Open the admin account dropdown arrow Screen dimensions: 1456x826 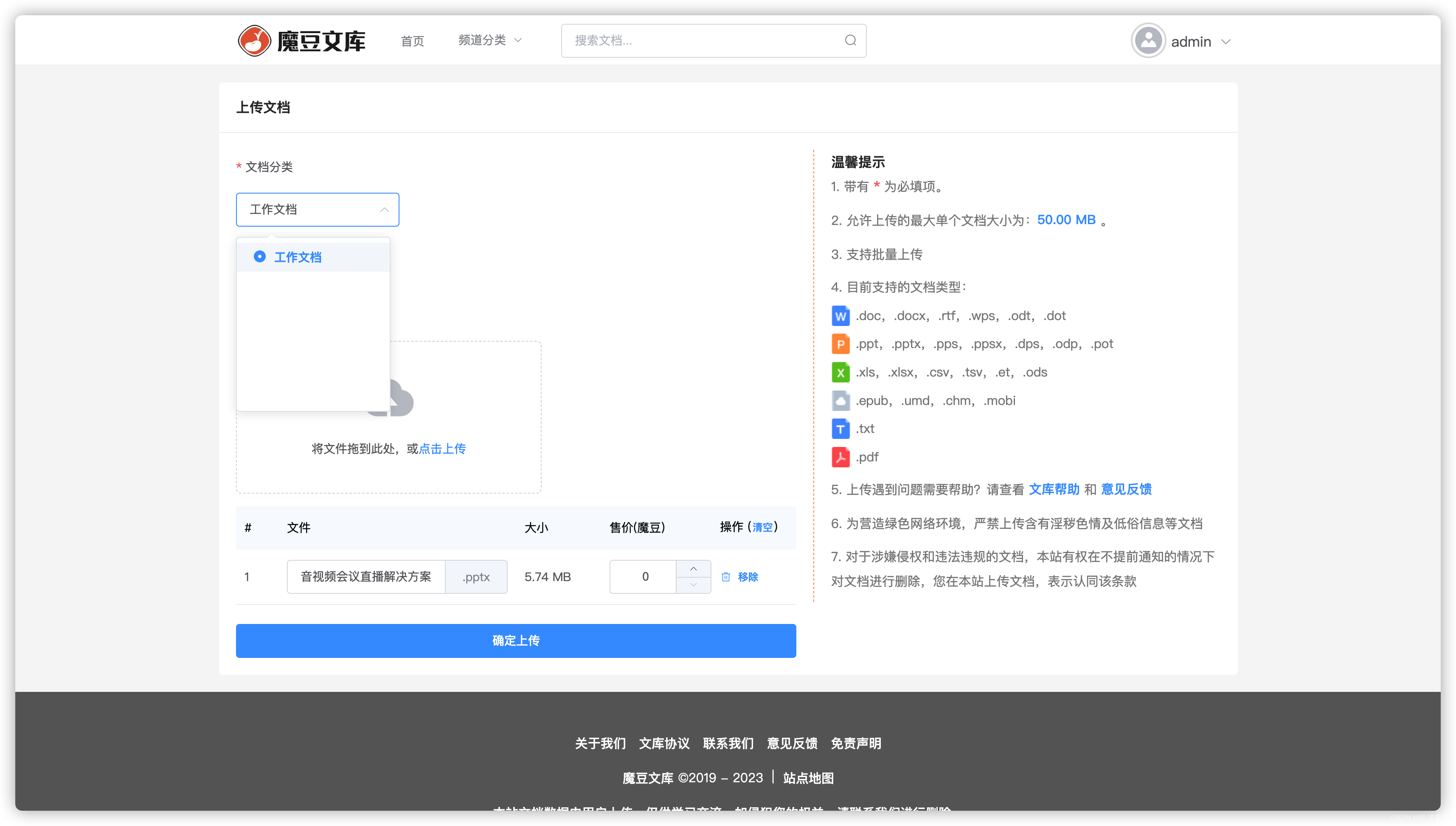coord(1226,42)
